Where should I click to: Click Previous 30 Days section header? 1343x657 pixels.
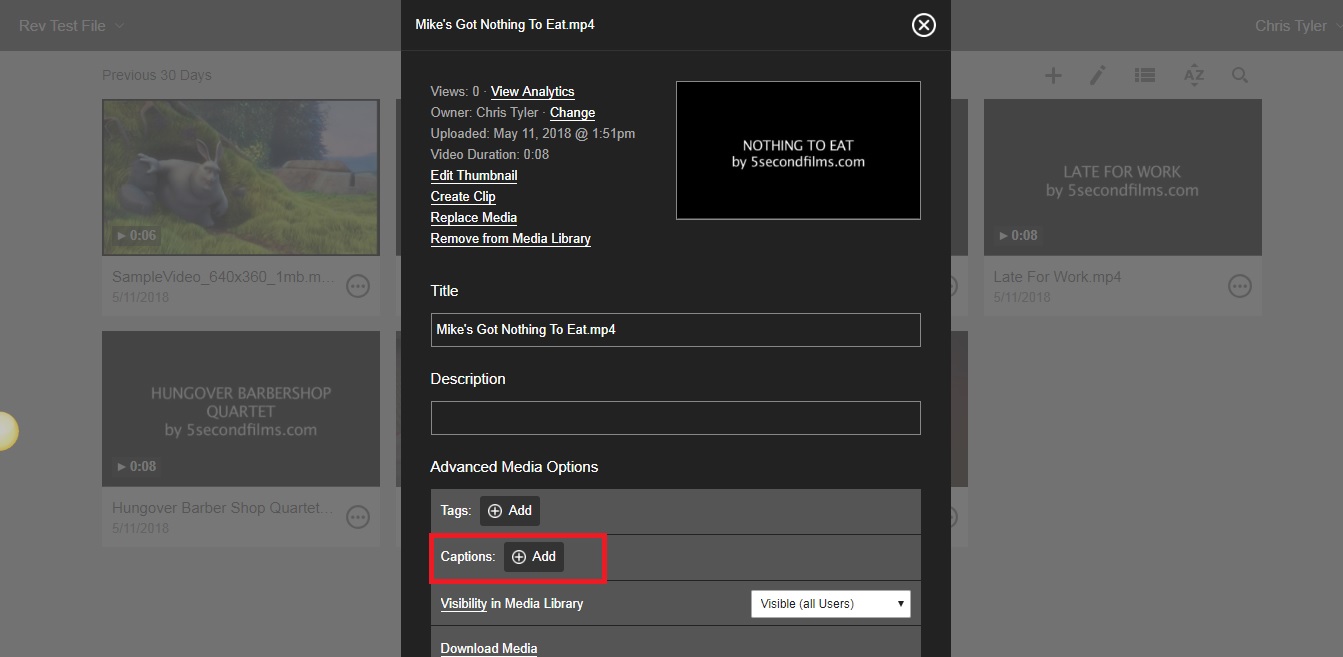(x=157, y=74)
